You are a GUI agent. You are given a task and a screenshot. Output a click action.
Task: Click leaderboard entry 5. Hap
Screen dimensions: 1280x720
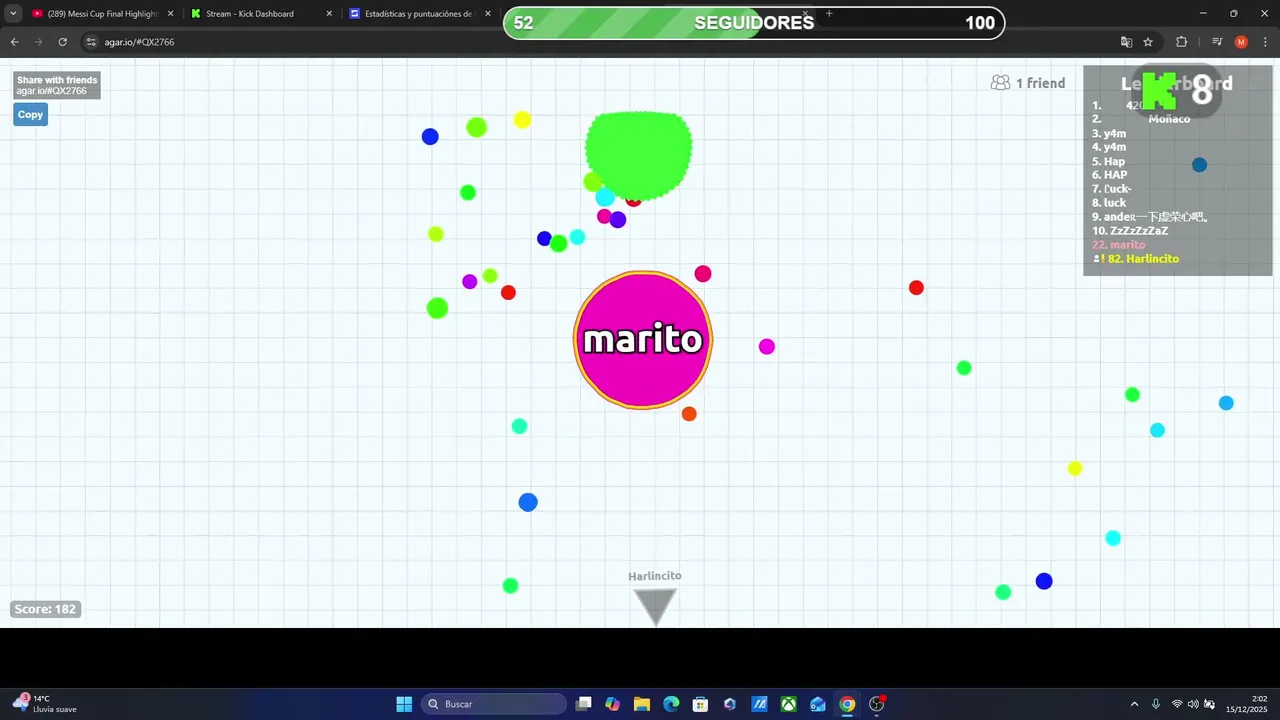click(x=1109, y=161)
